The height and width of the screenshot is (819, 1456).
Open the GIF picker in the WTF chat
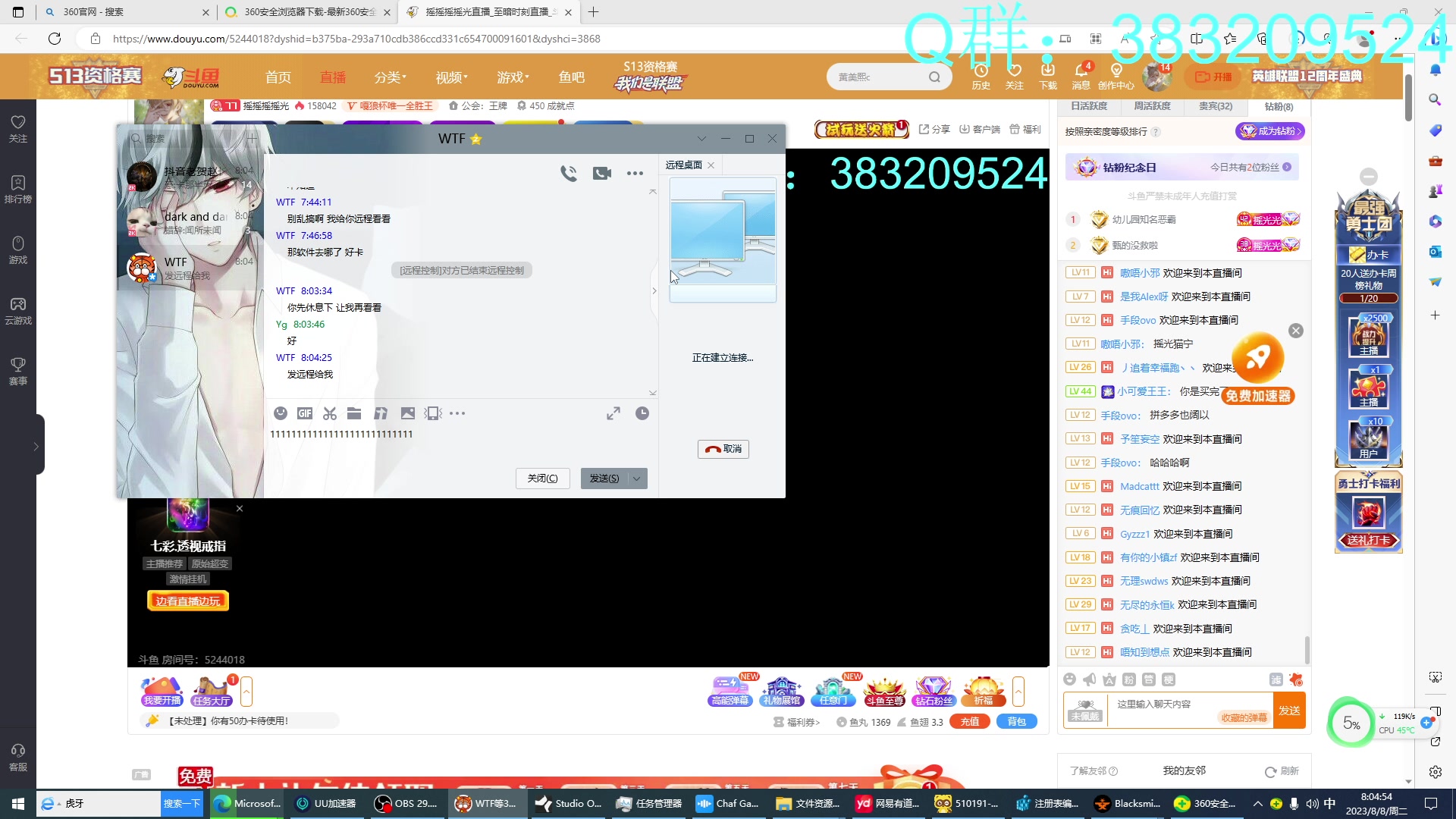click(x=305, y=413)
